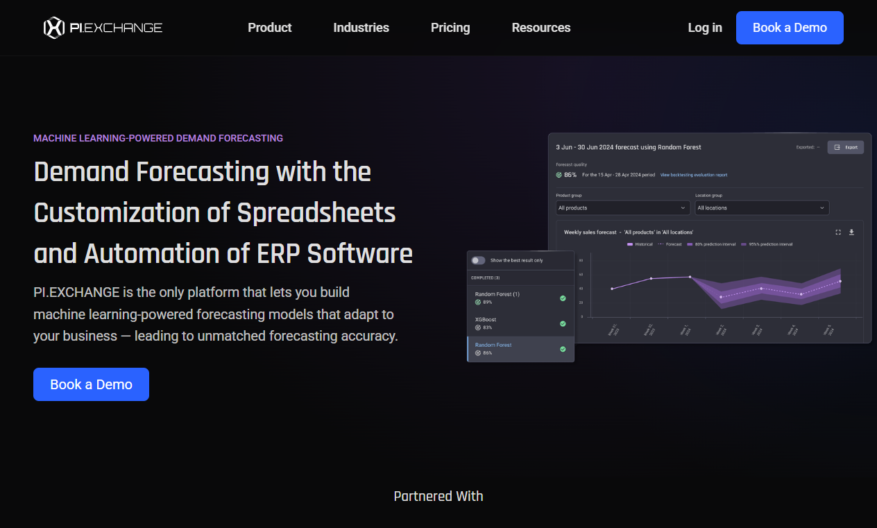Click the PI.EXCHANGE logo

(103, 27)
